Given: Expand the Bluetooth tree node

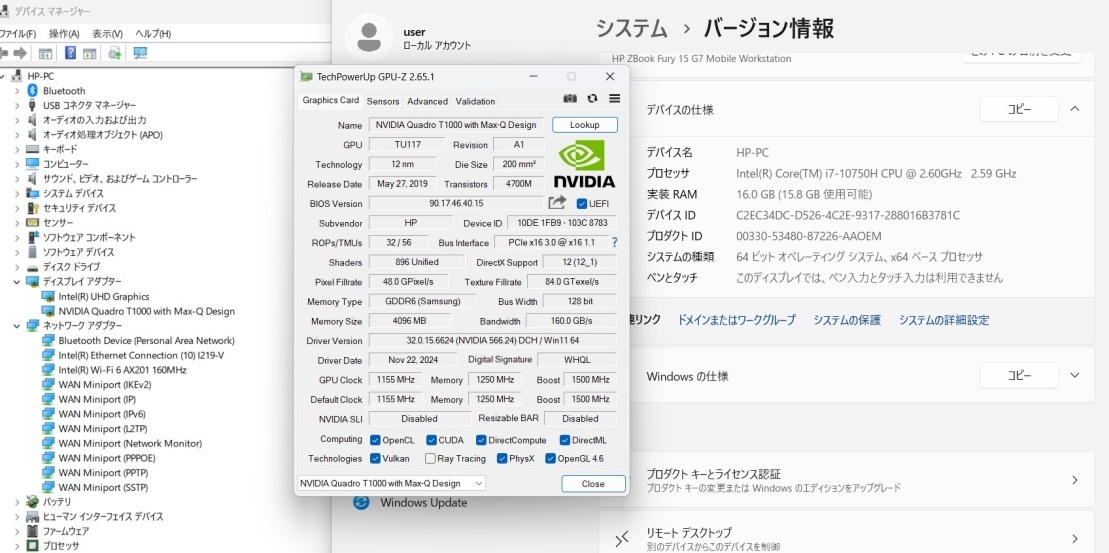Looking at the screenshot, I should click(17, 91).
